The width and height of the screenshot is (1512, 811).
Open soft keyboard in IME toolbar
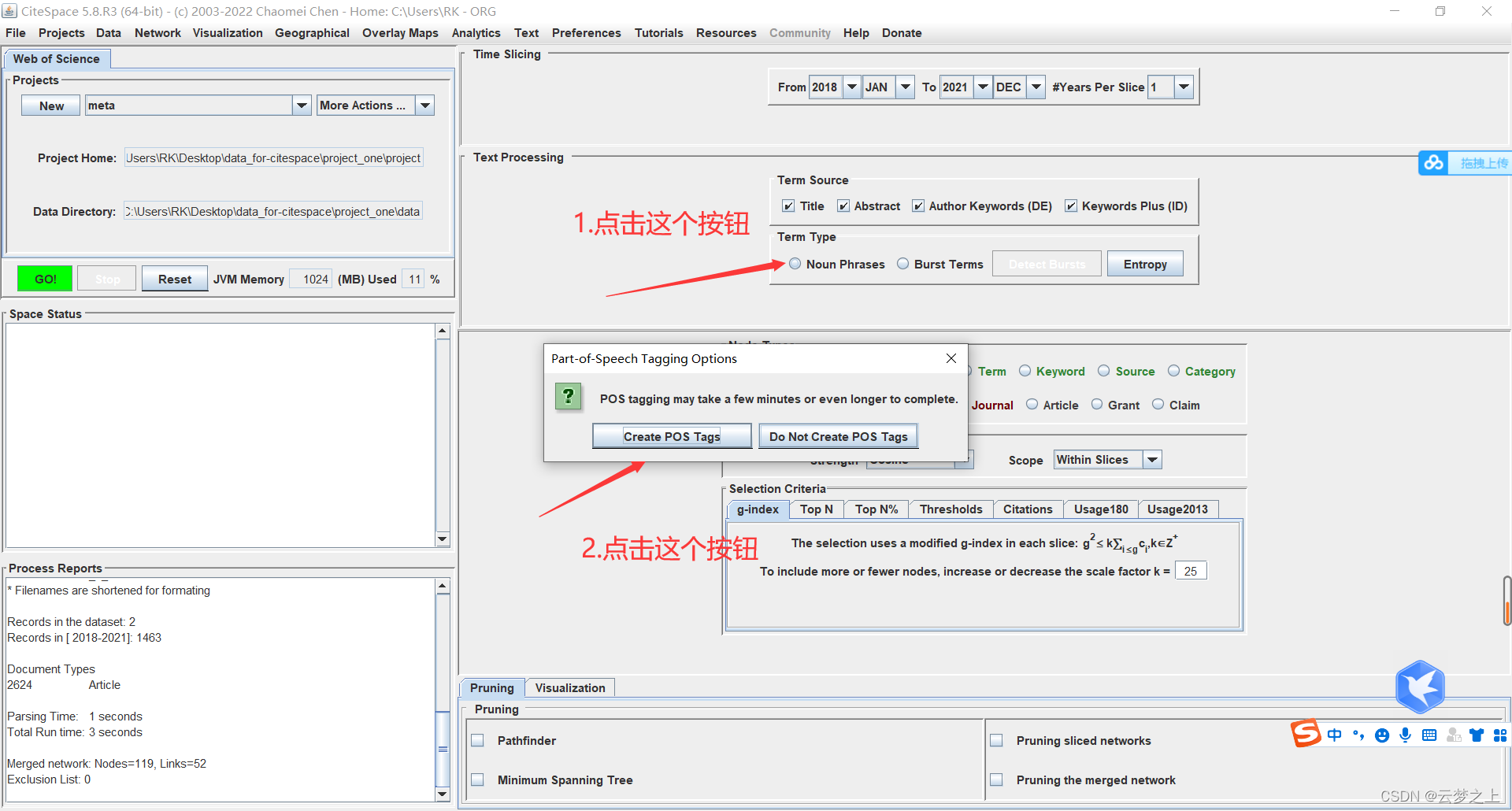(x=1429, y=735)
